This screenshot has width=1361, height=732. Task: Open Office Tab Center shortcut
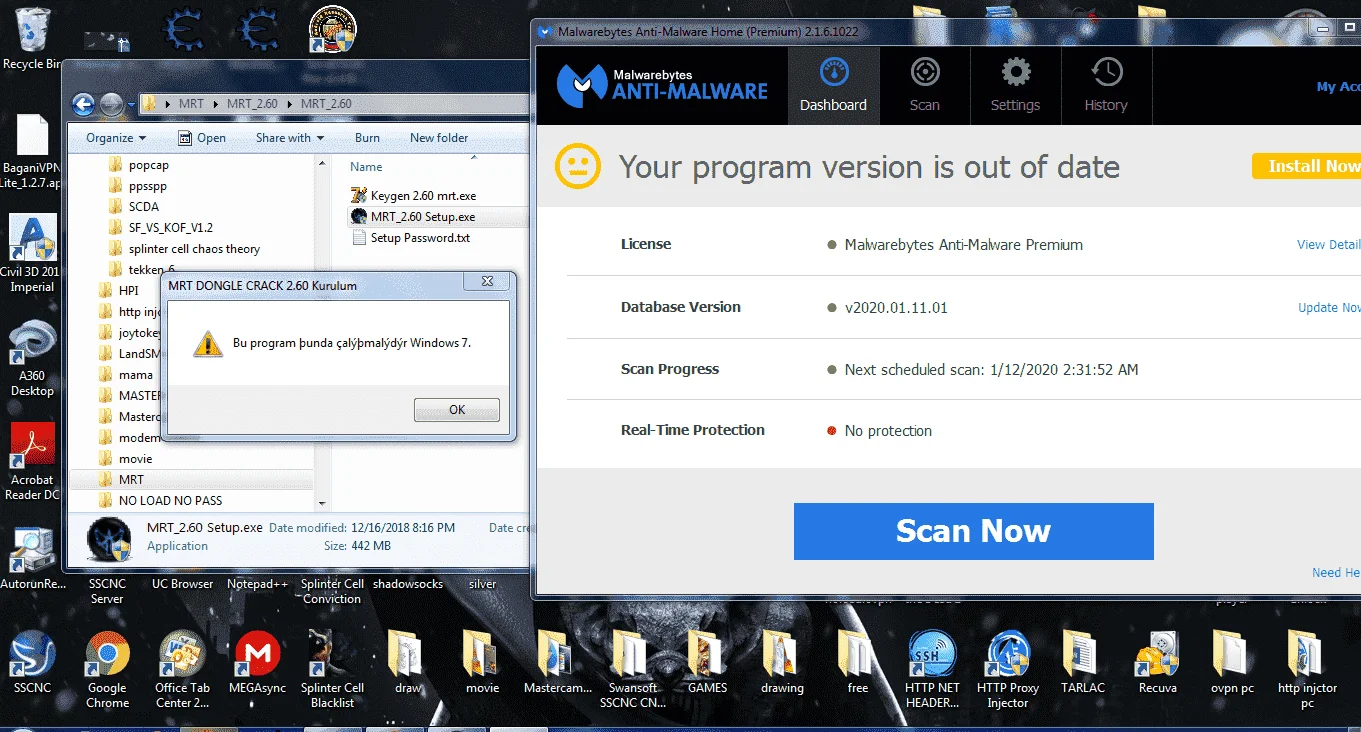[x=182, y=670]
